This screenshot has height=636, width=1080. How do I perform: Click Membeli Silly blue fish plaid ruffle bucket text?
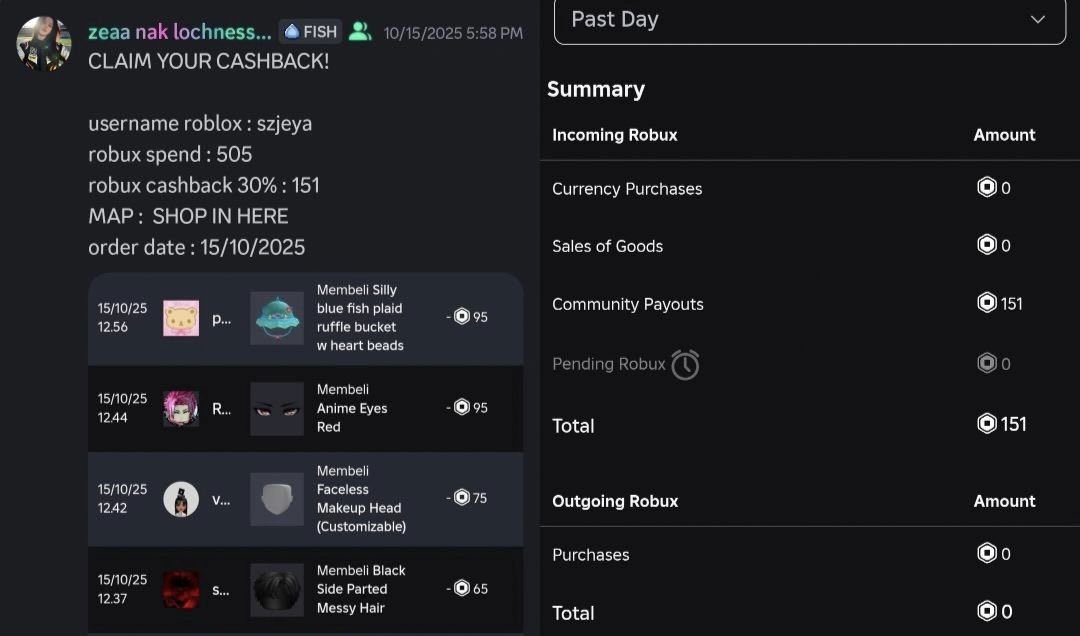pos(360,318)
